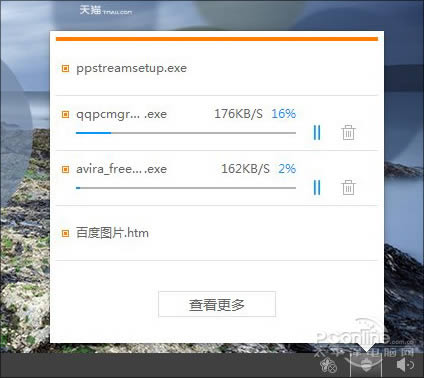Select the avira_free... .exe file name

coord(121,169)
